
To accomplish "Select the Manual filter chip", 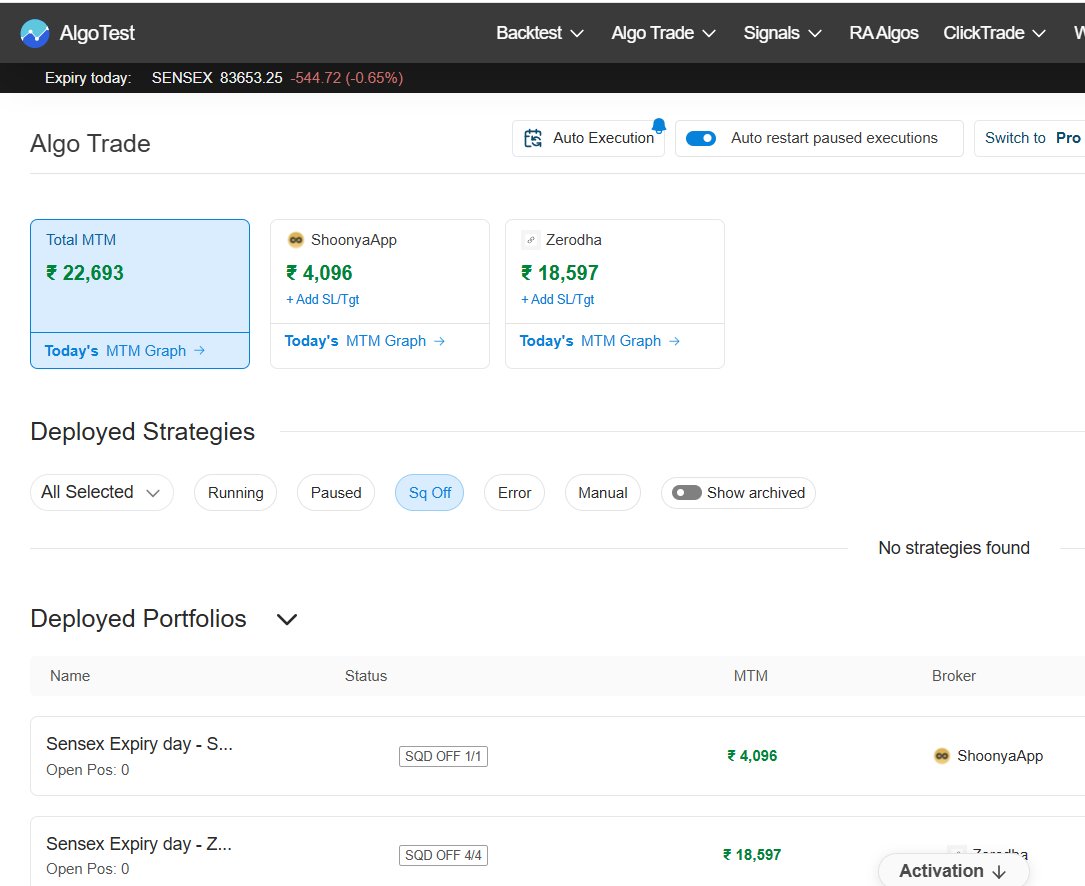I will click(603, 493).
